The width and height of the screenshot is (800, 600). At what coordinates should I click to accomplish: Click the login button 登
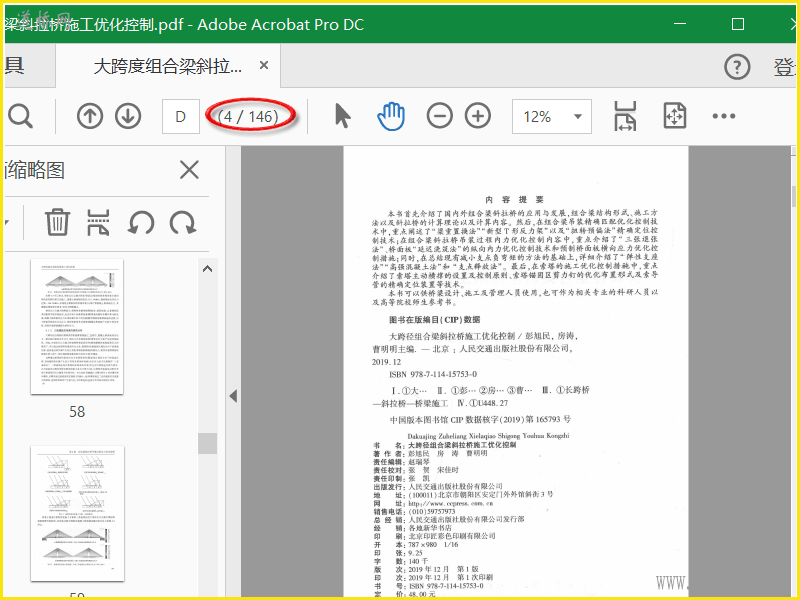(x=785, y=67)
